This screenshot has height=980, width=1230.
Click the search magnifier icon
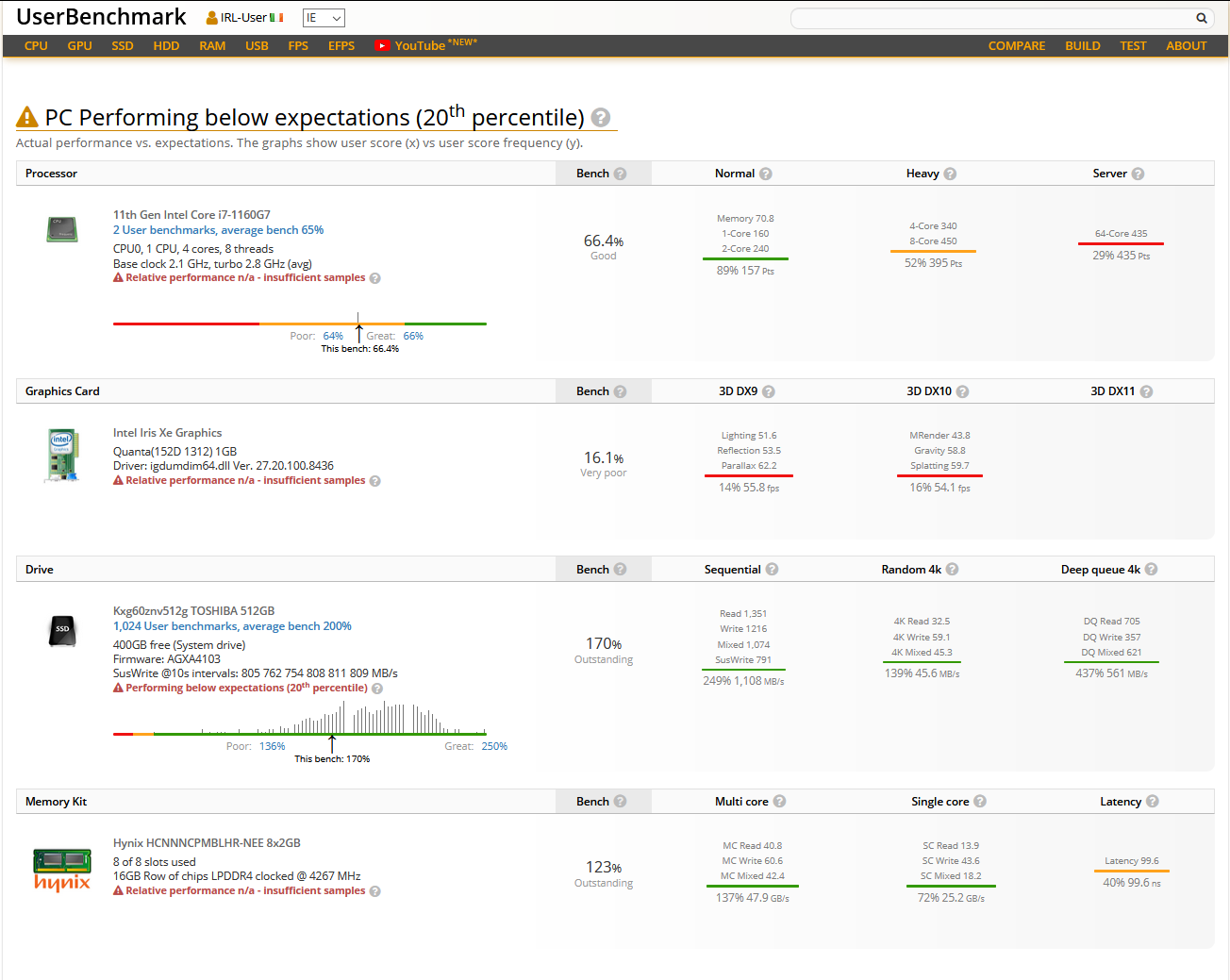[1201, 18]
